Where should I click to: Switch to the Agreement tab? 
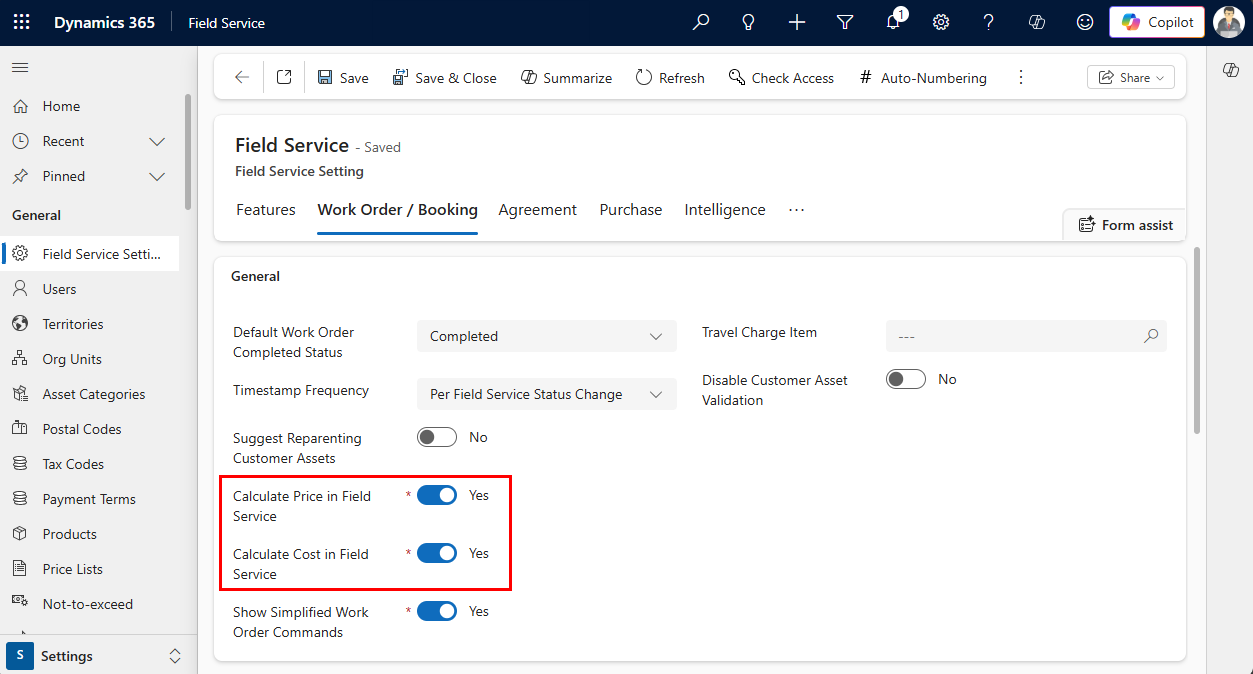(537, 209)
